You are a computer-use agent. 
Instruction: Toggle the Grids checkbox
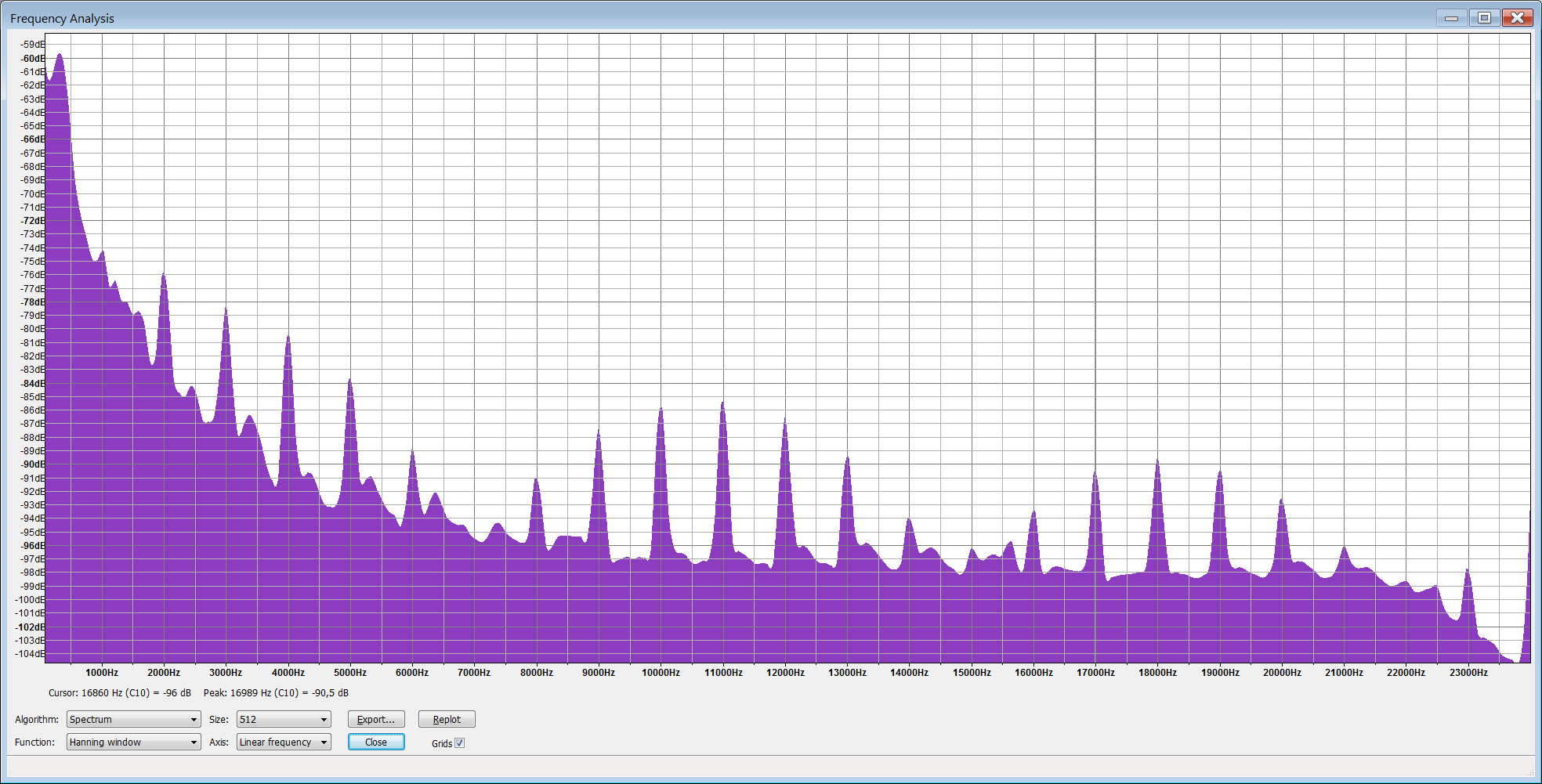tap(460, 743)
